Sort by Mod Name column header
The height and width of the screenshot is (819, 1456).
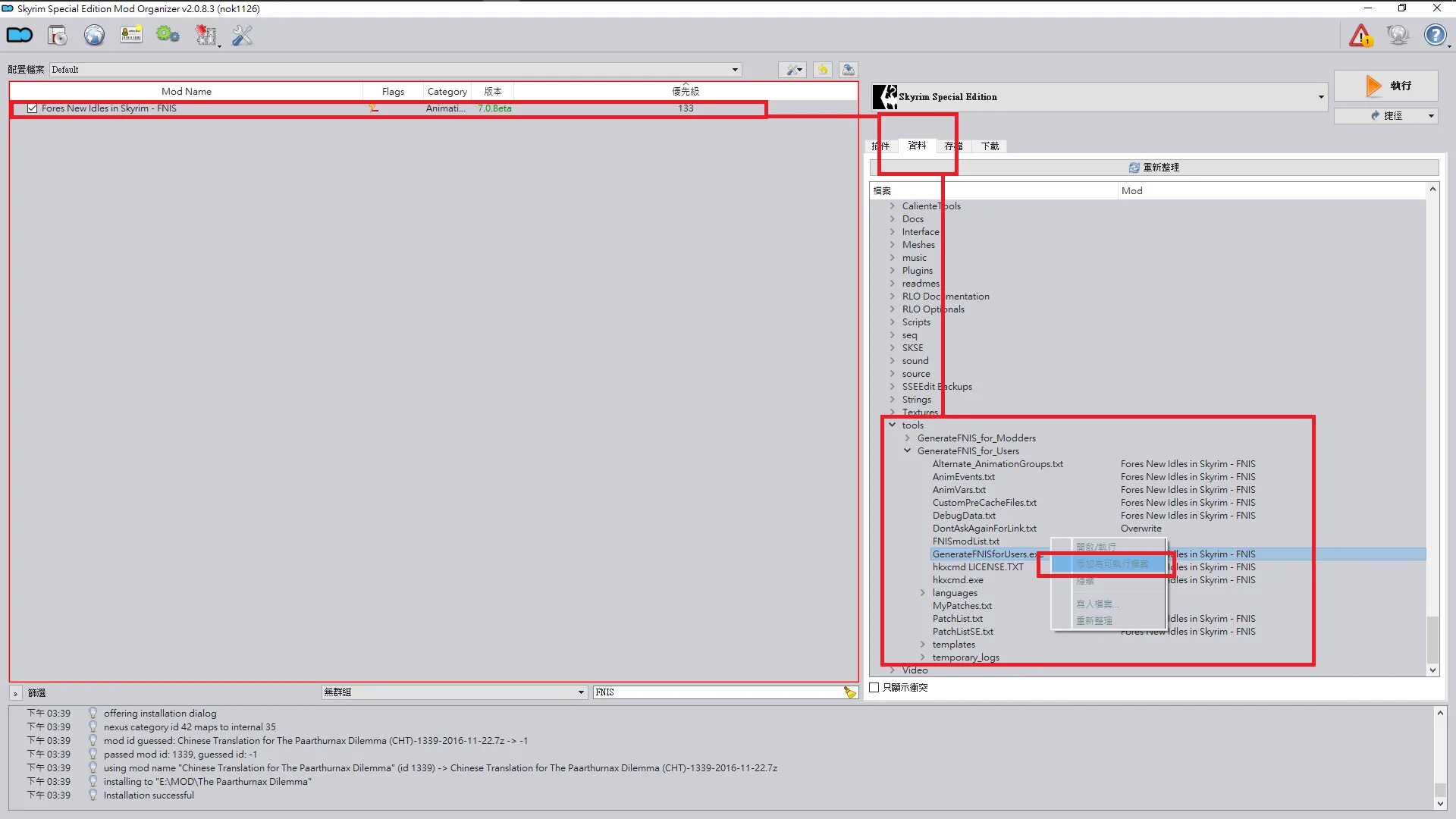[x=186, y=92]
